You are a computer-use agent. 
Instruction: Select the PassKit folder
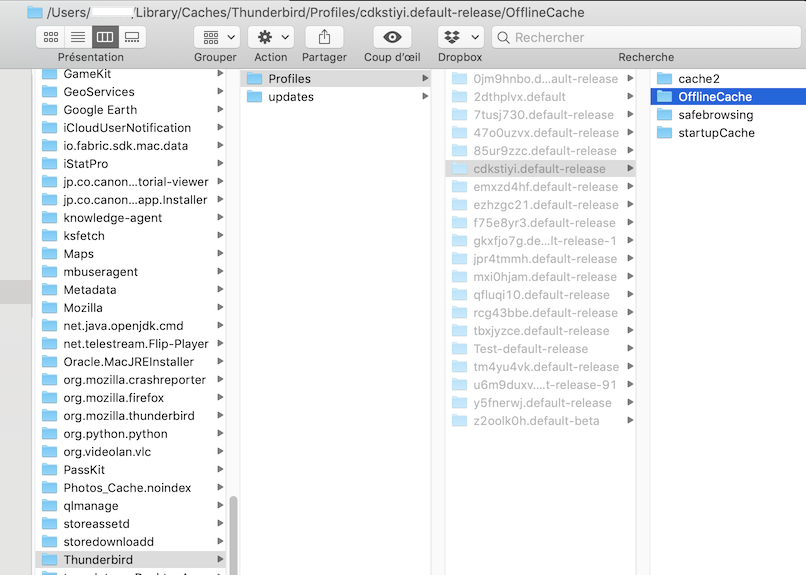(x=131, y=469)
